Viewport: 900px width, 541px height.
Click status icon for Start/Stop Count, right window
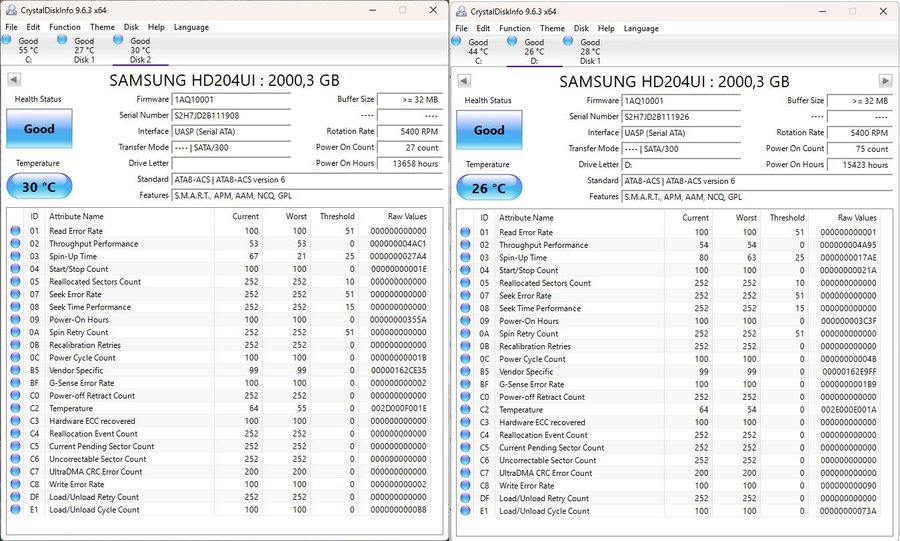pos(465,270)
